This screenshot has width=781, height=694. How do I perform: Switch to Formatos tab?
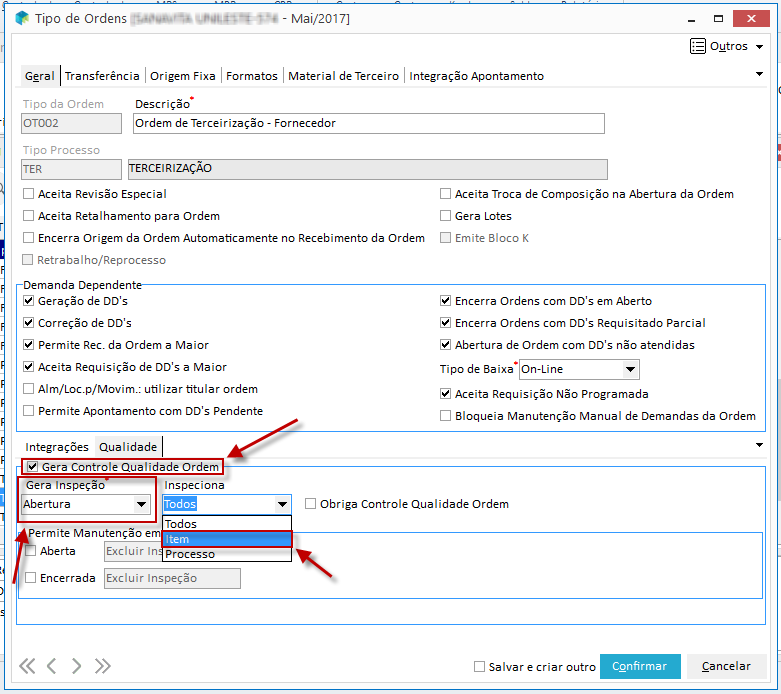[x=252, y=76]
